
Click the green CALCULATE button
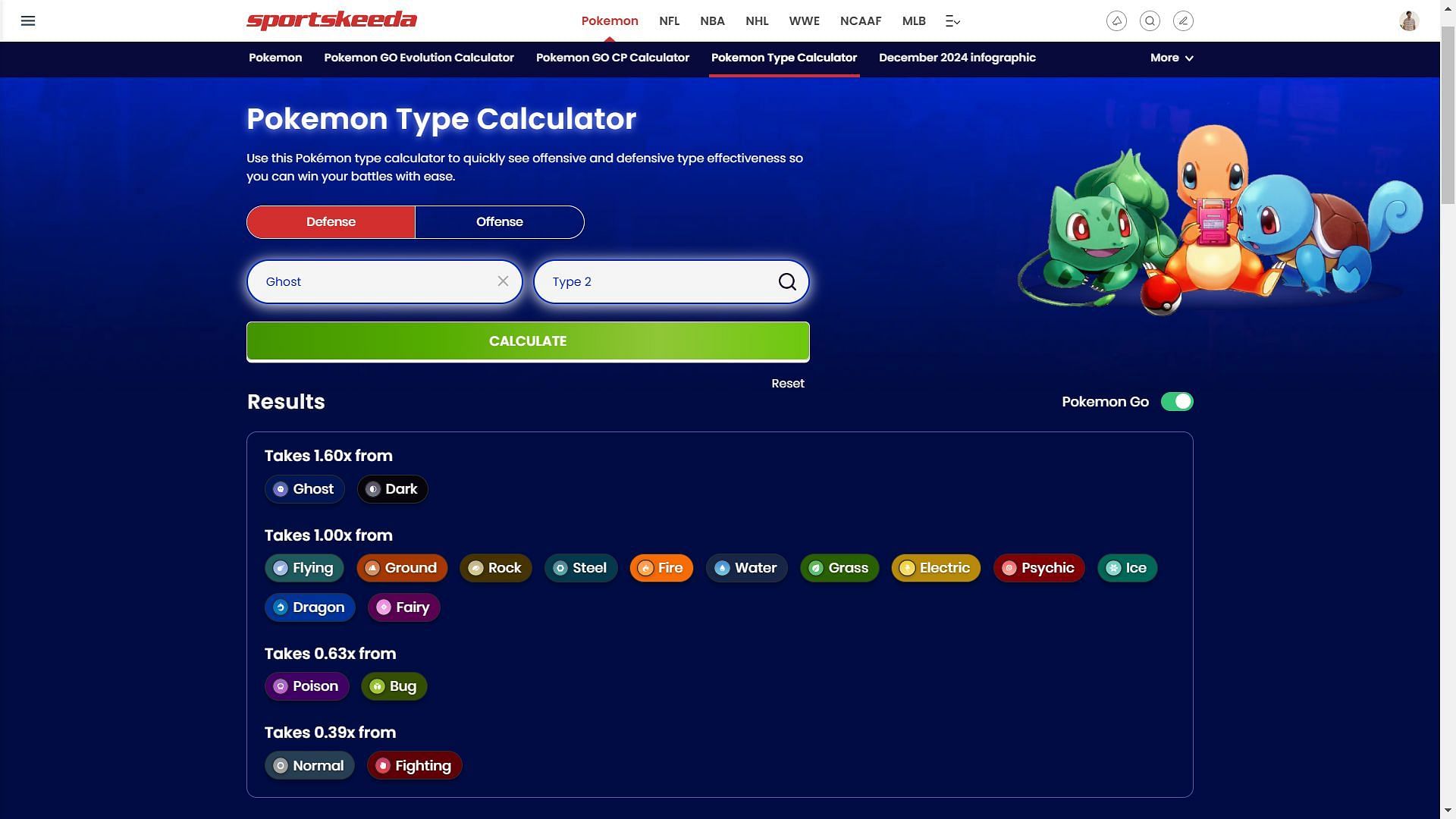point(528,341)
